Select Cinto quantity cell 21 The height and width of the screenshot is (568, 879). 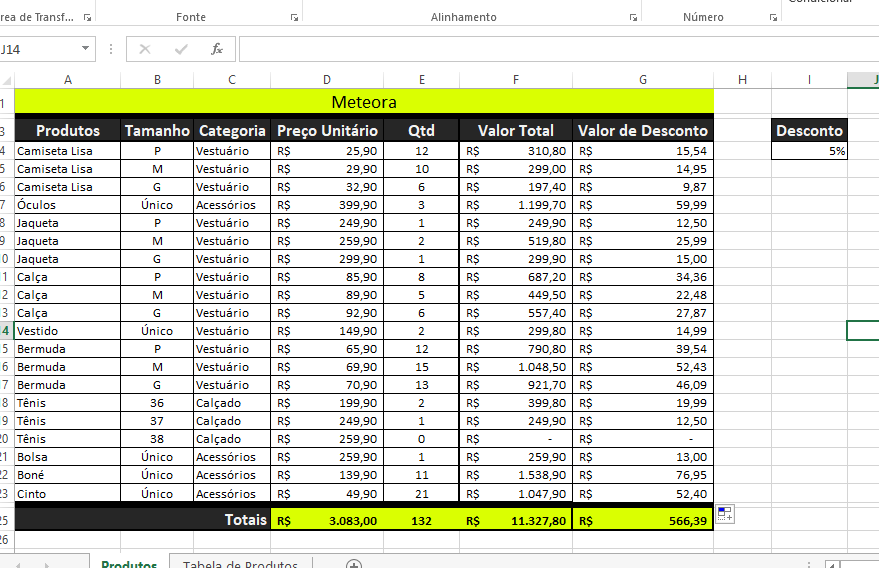(x=422, y=493)
